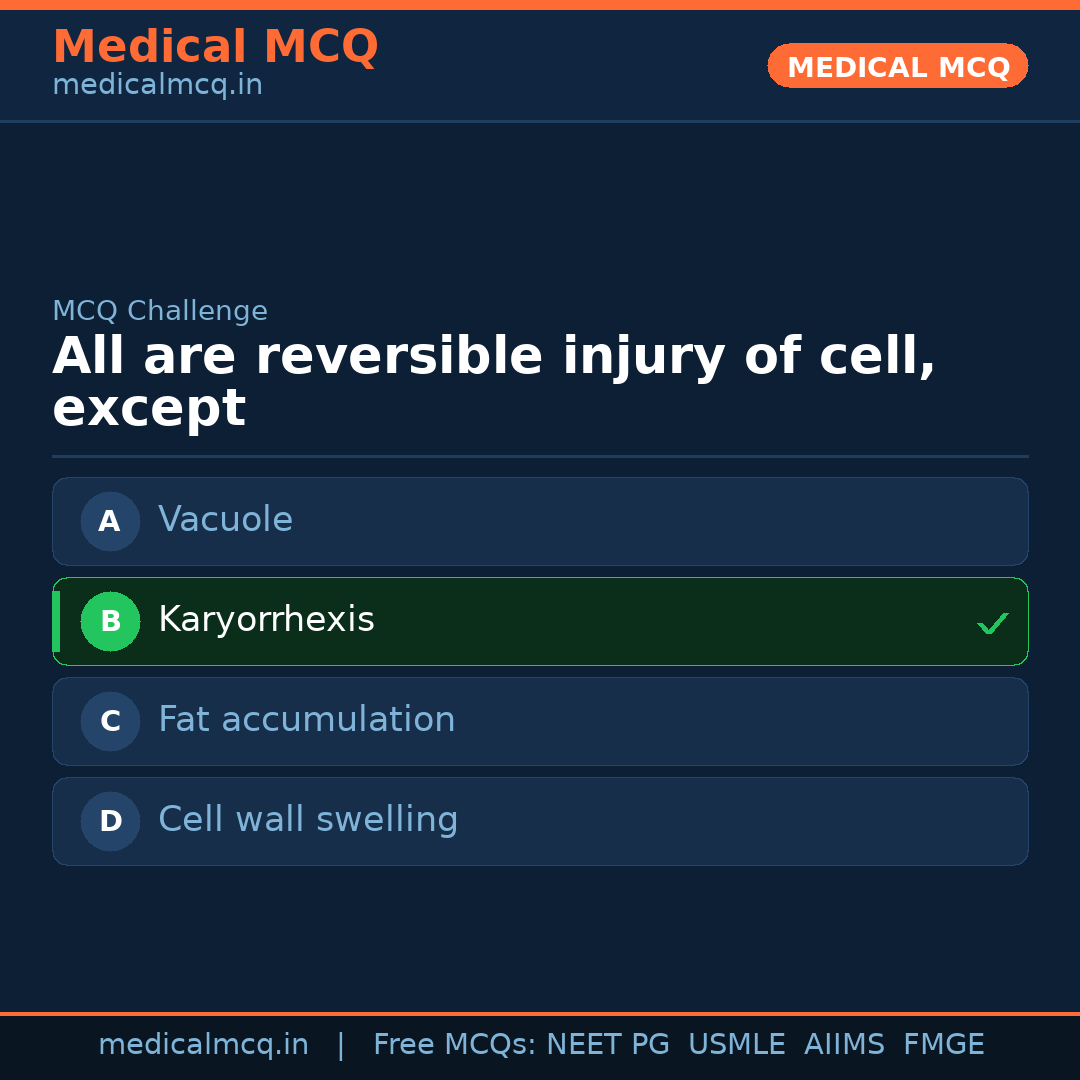
Task: Click the orange MEDICAL MCQ badge
Action: (x=897, y=66)
